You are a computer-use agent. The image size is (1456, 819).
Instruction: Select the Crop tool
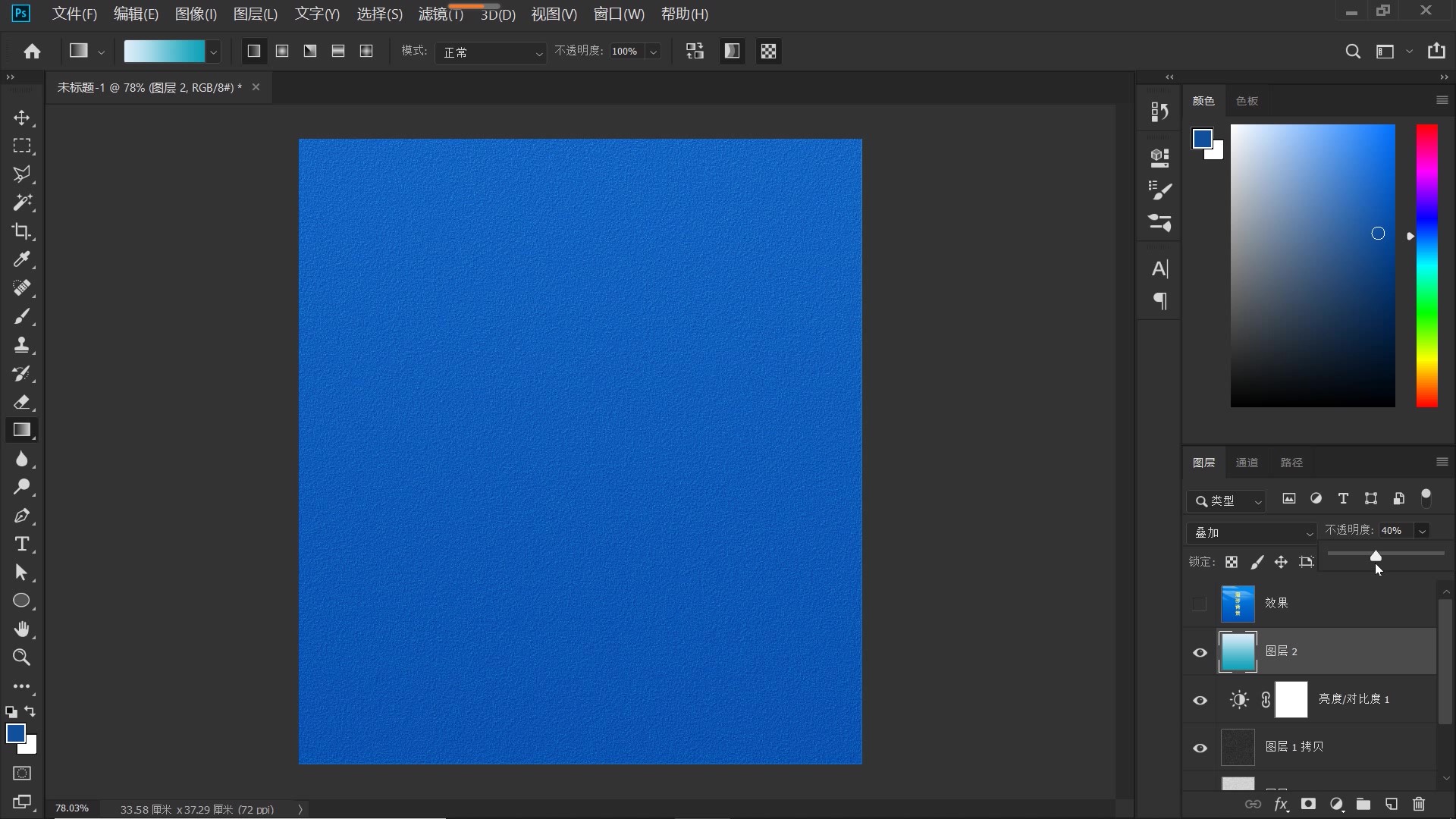21,231
